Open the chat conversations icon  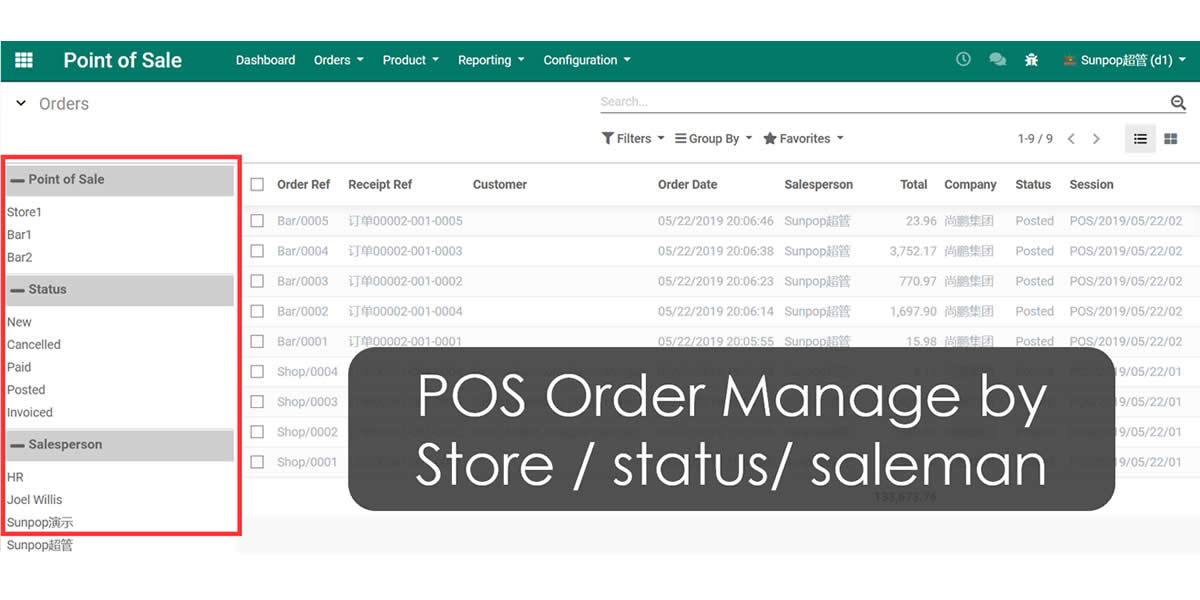(997, 60)
